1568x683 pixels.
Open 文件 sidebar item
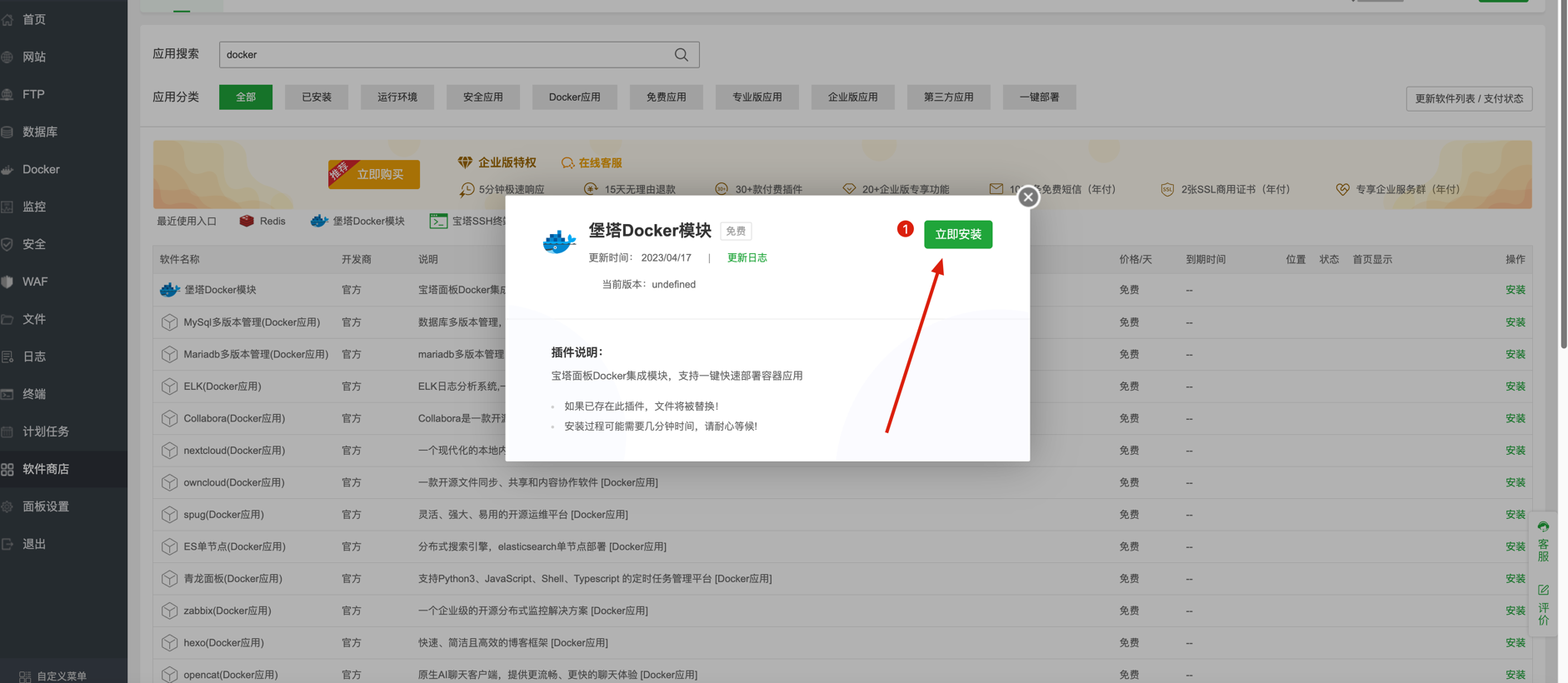click(63, 319)
